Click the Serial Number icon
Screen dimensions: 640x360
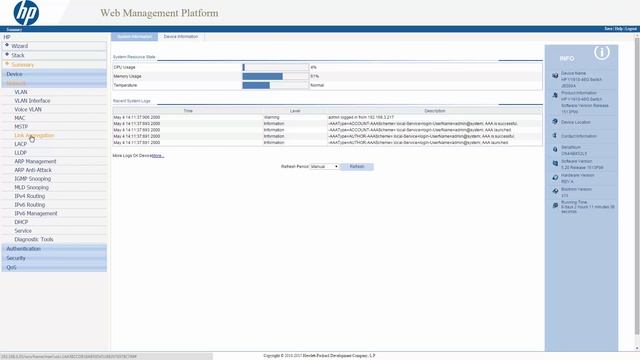click(555, 149)
